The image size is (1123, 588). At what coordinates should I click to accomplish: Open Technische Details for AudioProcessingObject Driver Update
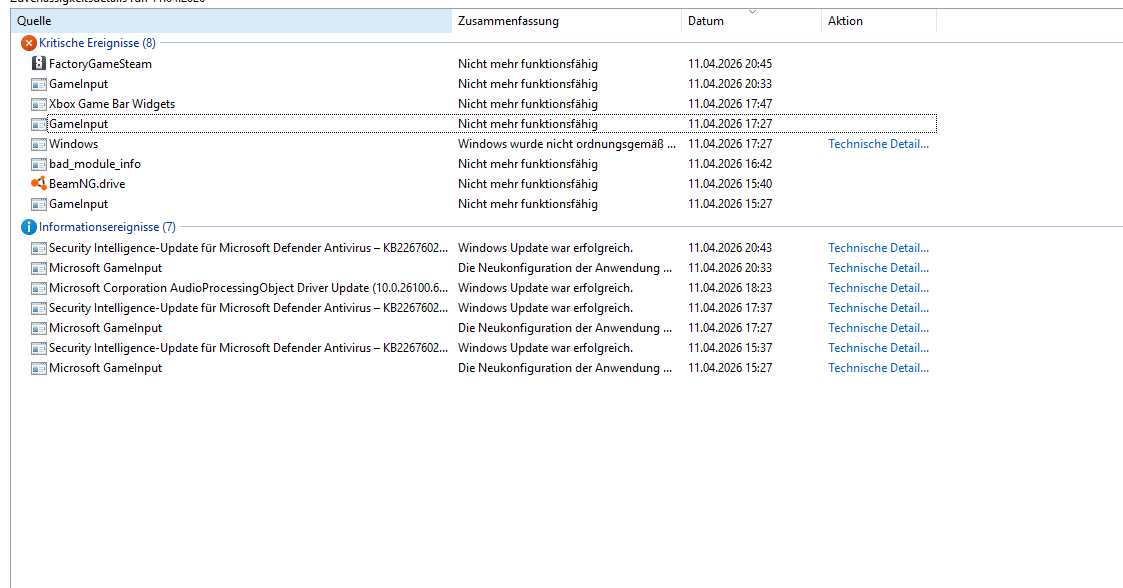(x=879, y=288)
